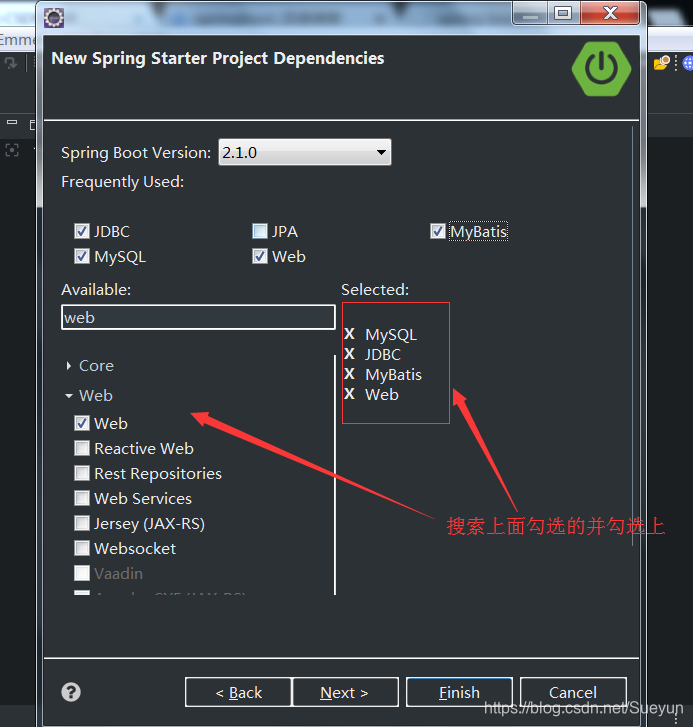Image resolution: width=693 pixels, height=727 pixels.
Task: Click the Back button
Action: point(238,692)
